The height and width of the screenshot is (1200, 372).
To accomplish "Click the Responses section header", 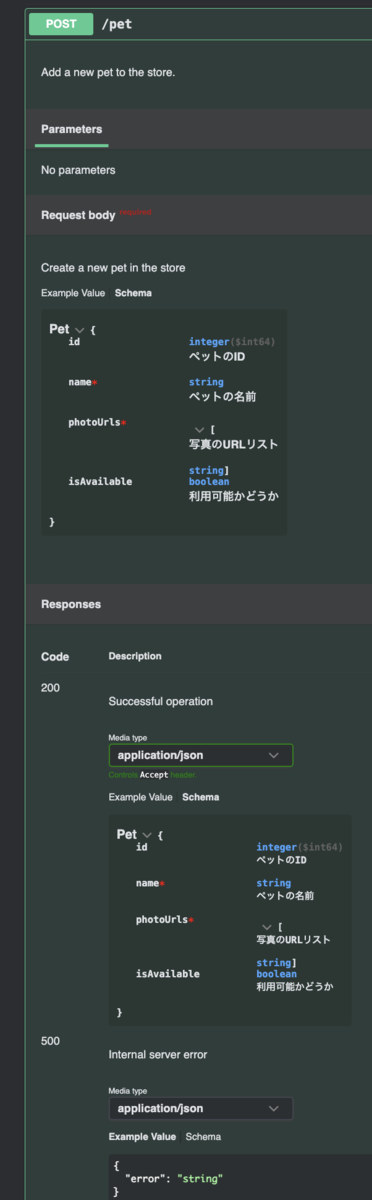I will point(70,604).
